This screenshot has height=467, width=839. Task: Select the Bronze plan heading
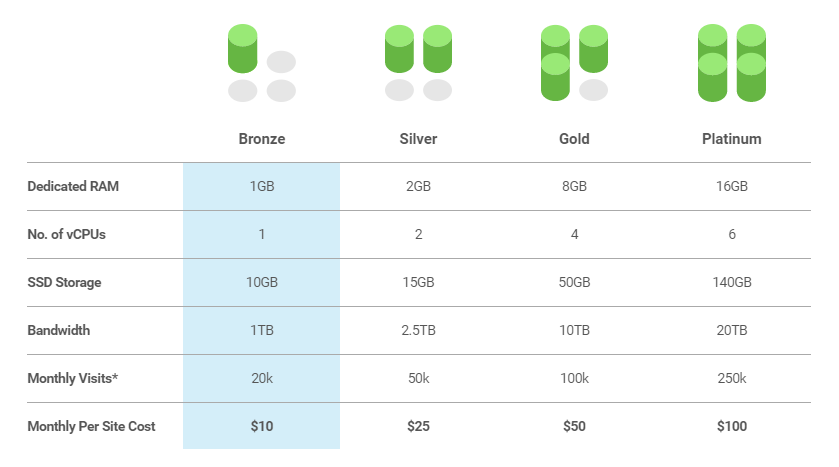(x=262, y=139)
